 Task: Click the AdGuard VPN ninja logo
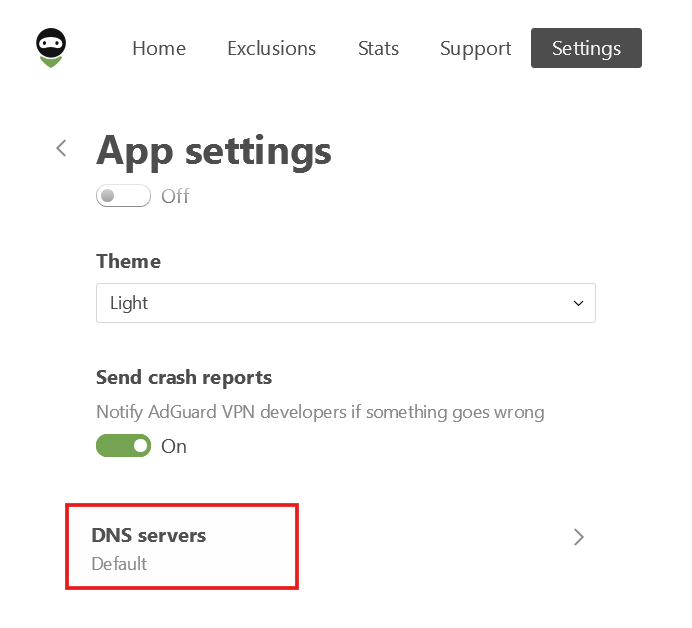pyautogui.click(x=50, y=48)
